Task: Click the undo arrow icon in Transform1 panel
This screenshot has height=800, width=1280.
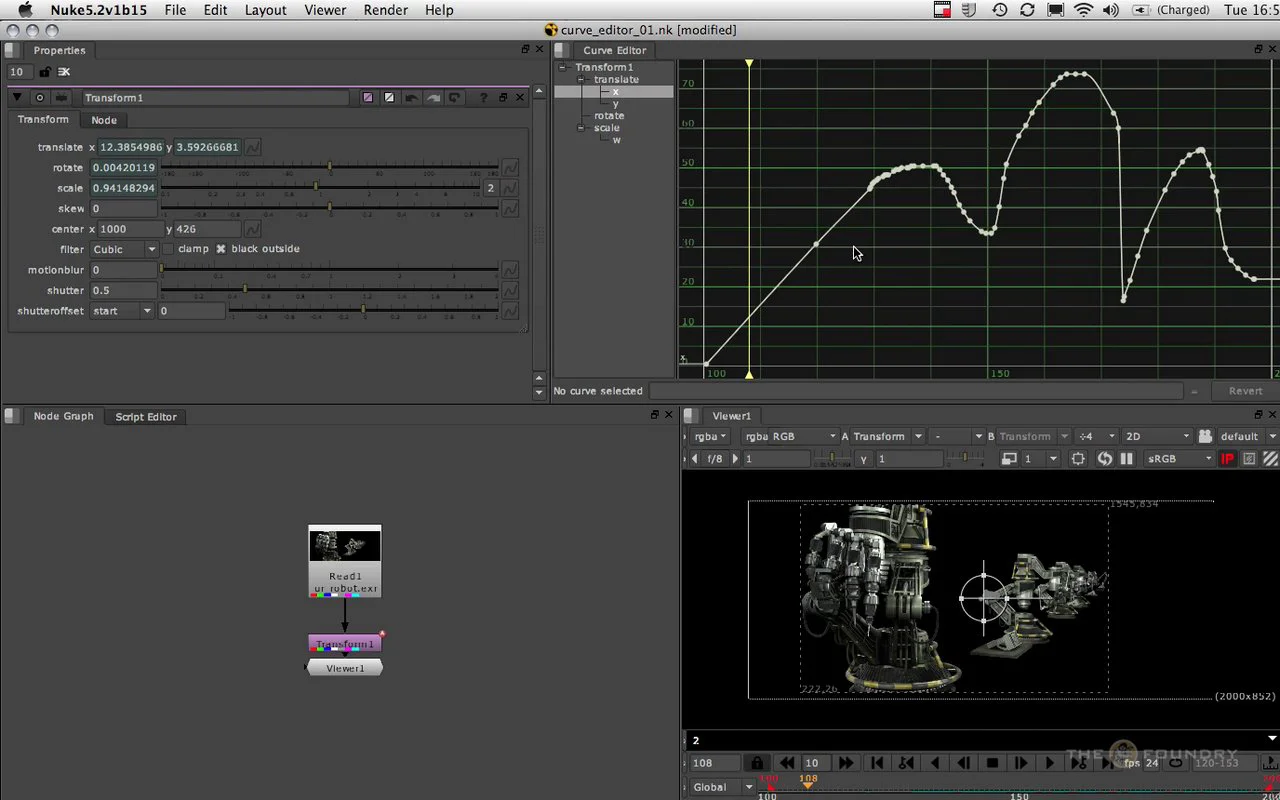Action: click(411, 98)
